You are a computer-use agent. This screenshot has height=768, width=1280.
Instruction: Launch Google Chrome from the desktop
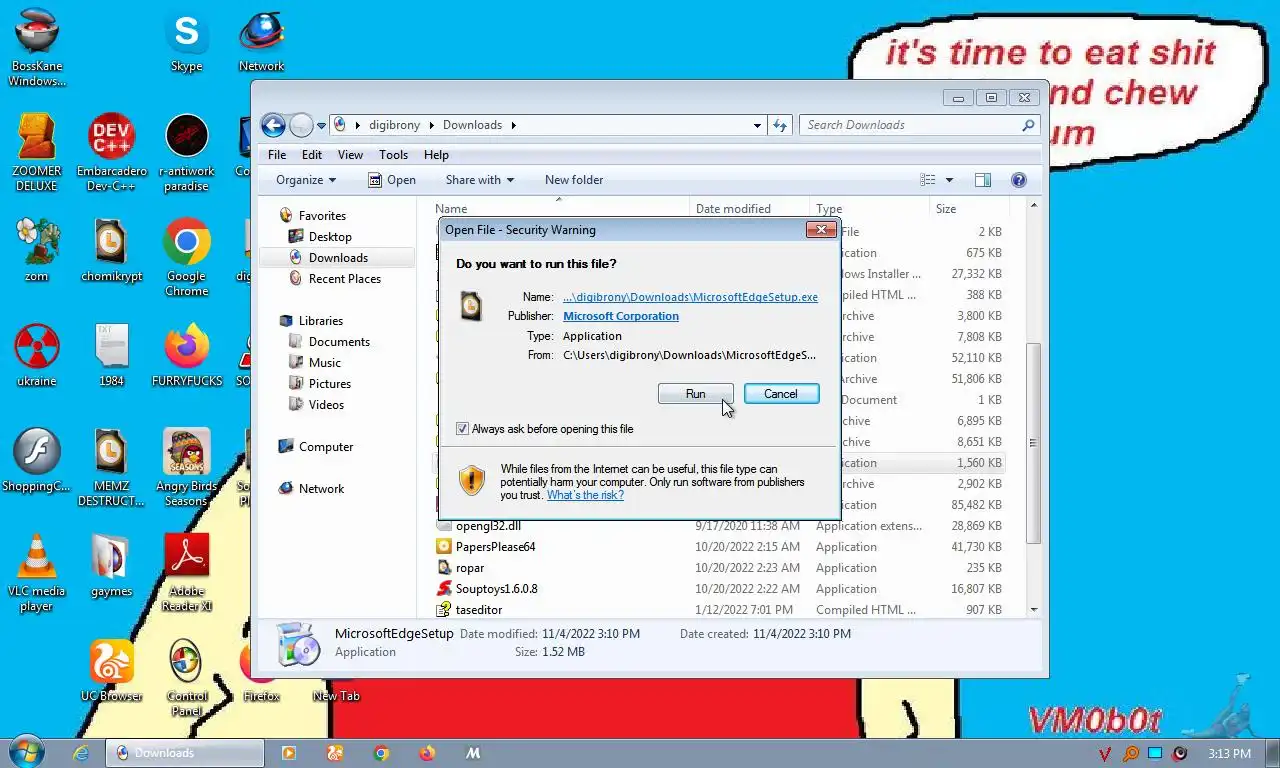[186, 257]
